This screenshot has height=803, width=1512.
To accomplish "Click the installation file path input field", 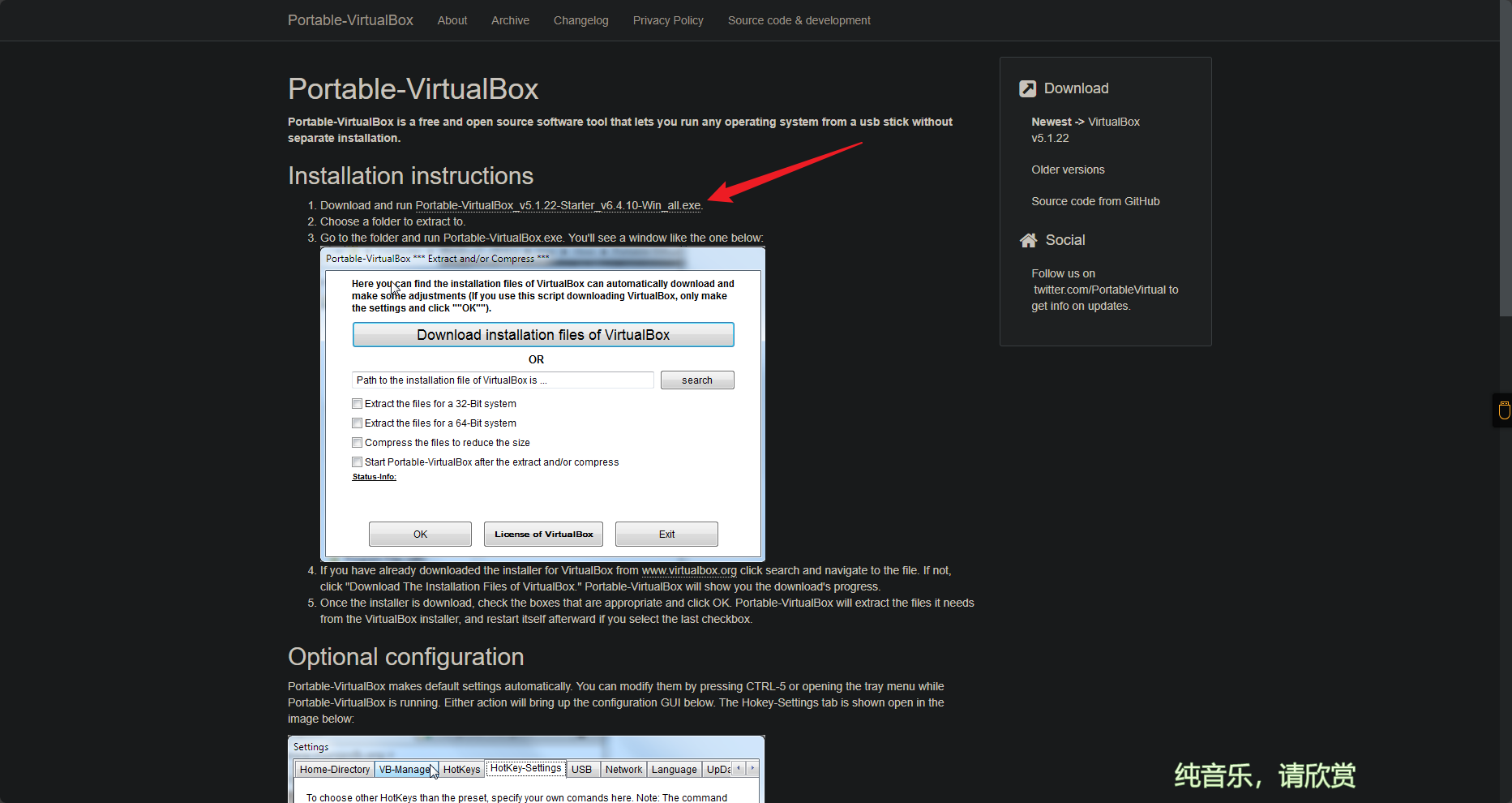I will pos(503,380).
